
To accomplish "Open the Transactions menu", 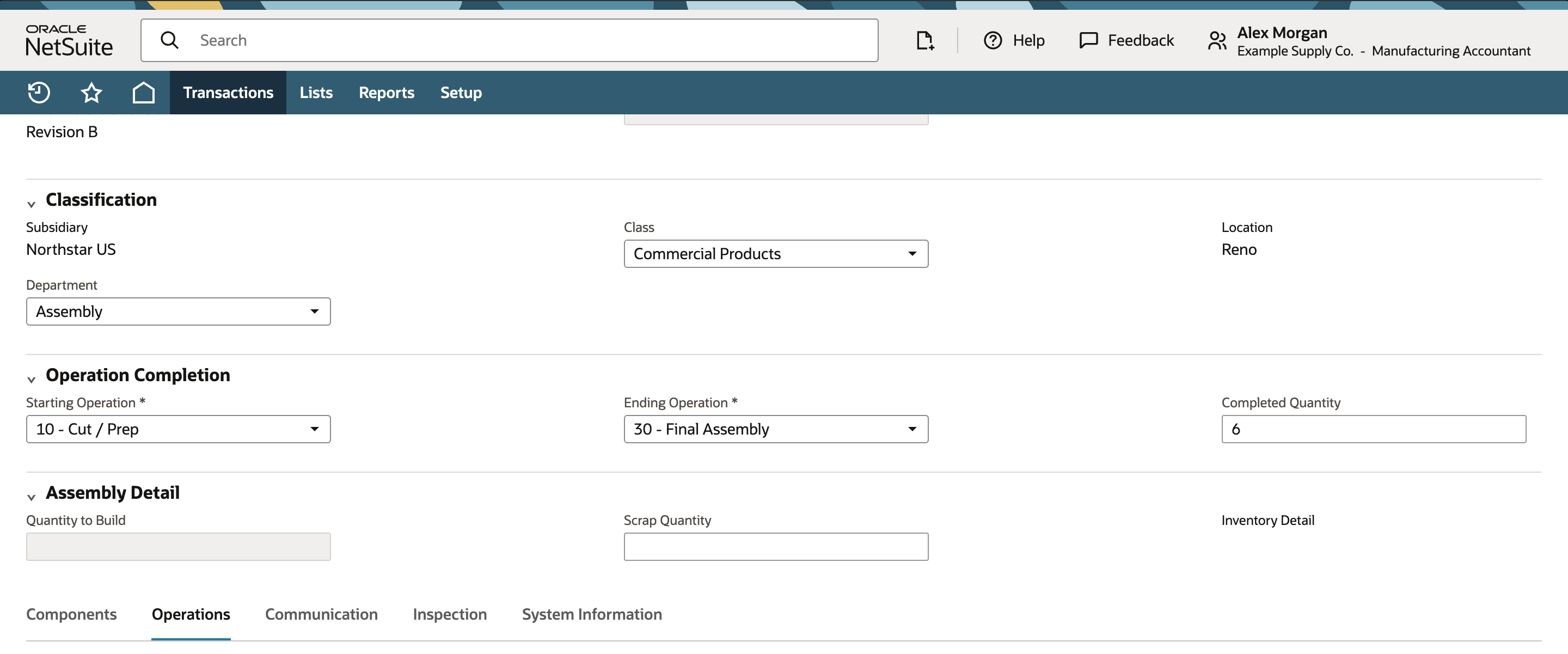I will click(x=228, y=93).
